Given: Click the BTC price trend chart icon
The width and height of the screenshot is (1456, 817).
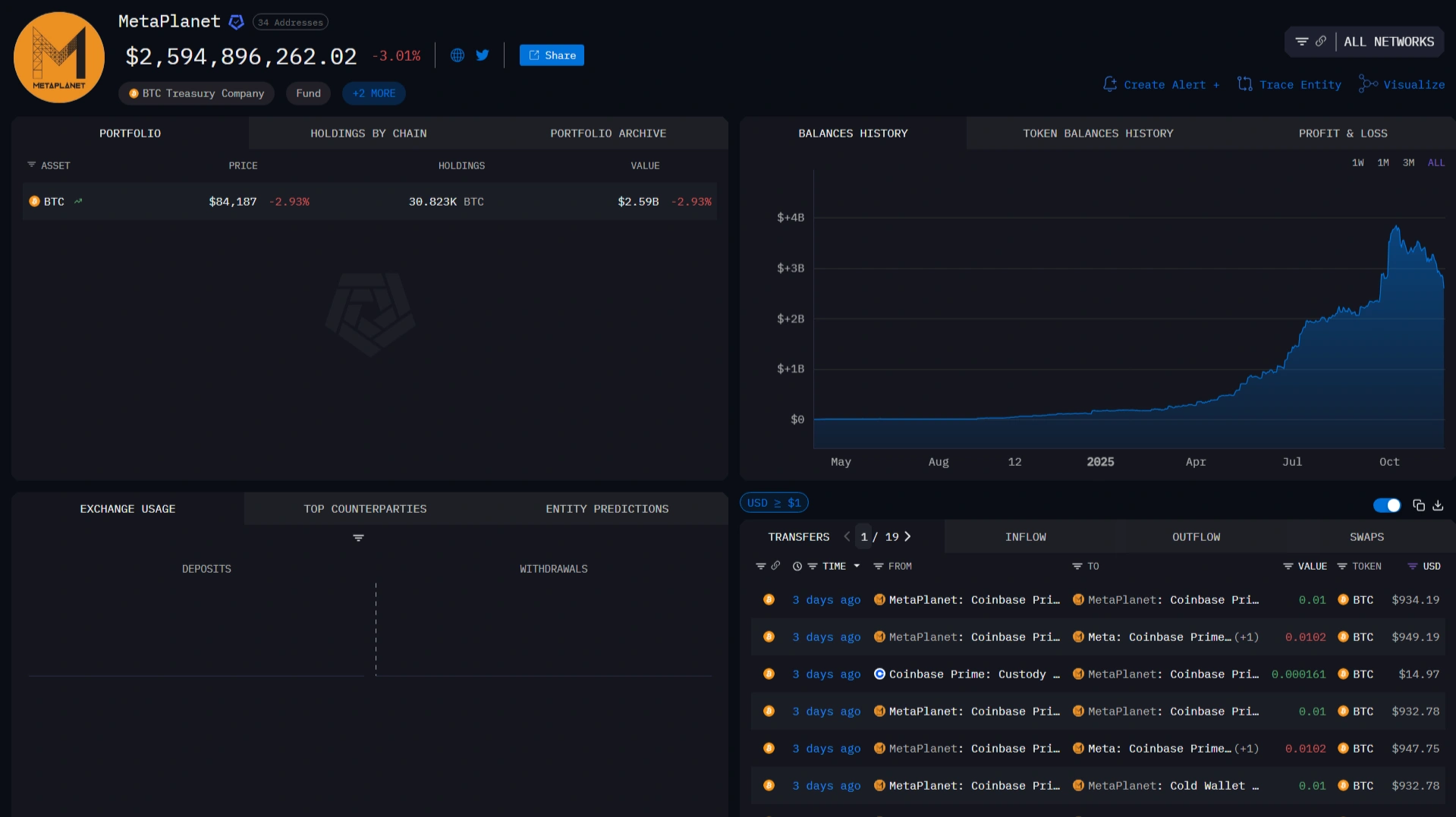Looking at the screenshot, I should point(78,202).
